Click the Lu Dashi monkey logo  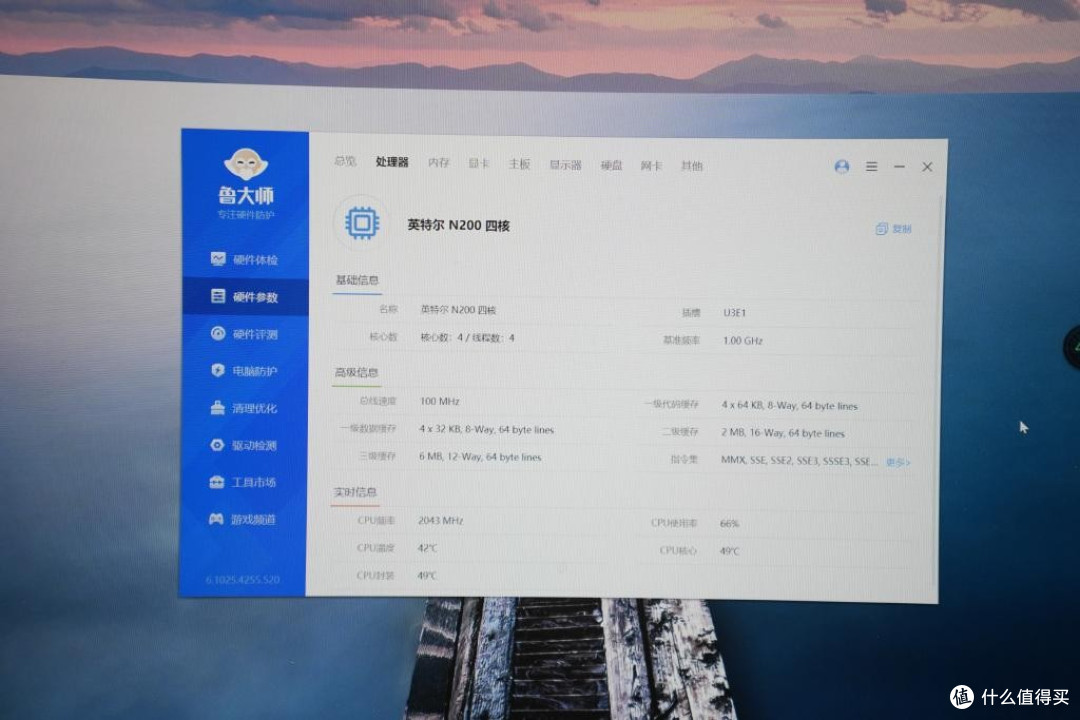[x=246, y=164]
